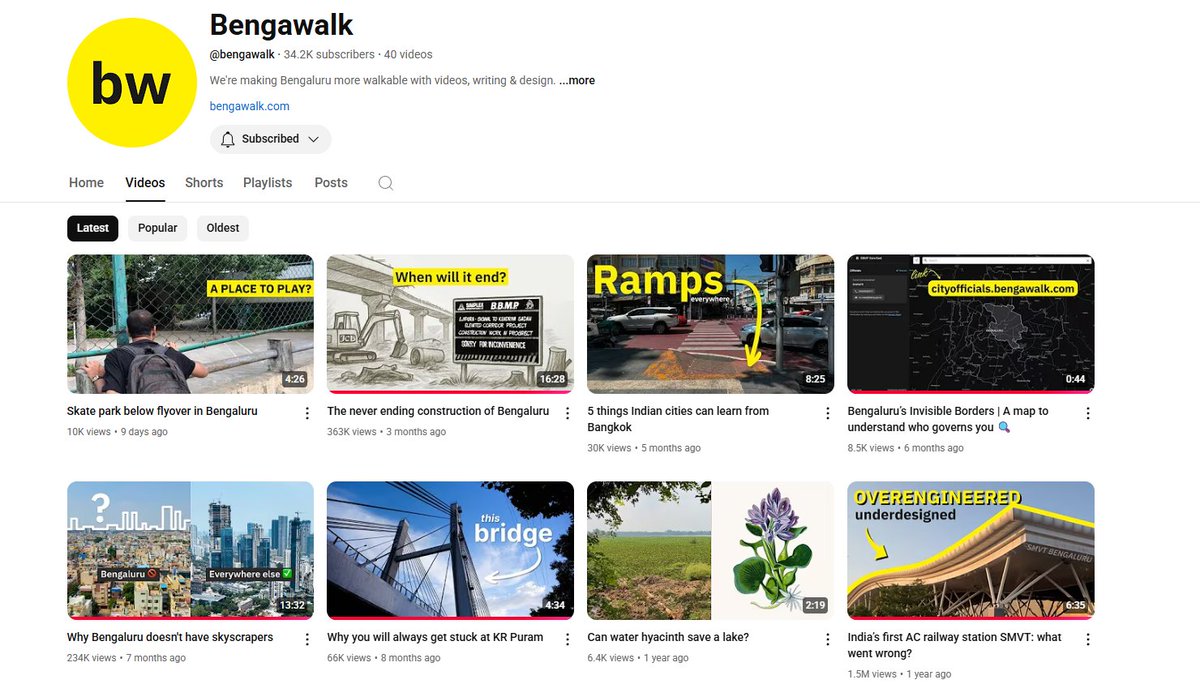This screenshot has width=1200, height=684.
Task: Open title Why you will always get stuck
Action: click(x=435, y=637)
